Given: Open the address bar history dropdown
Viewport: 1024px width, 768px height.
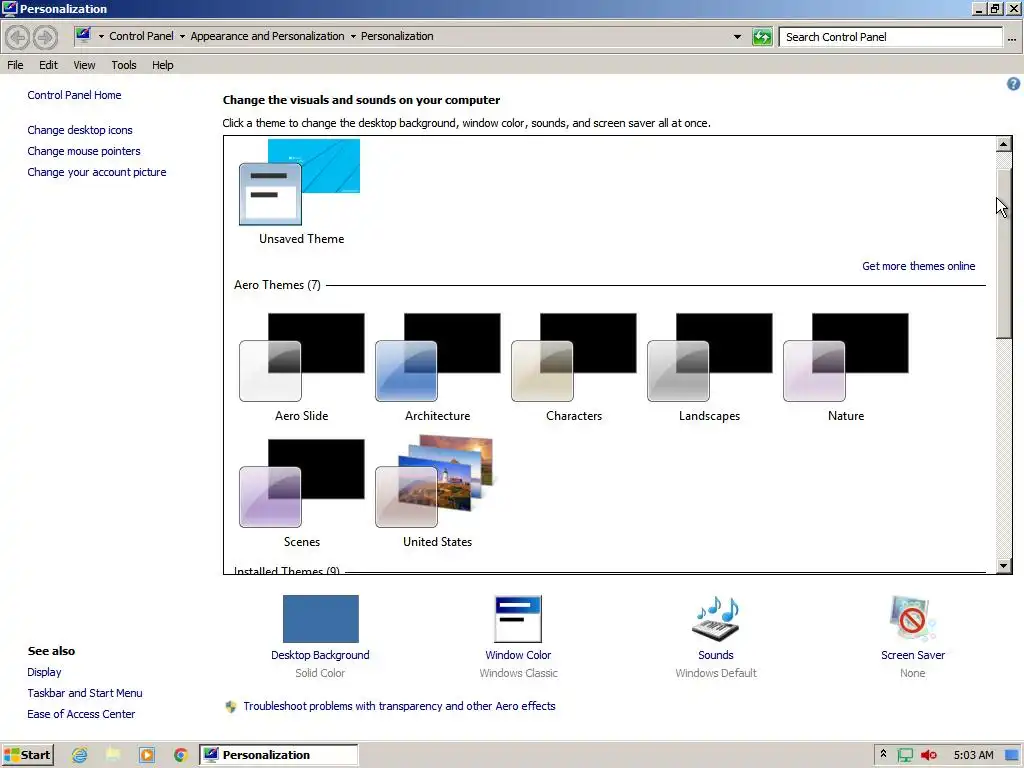Looking at the screenshot, I should point(737,37).
